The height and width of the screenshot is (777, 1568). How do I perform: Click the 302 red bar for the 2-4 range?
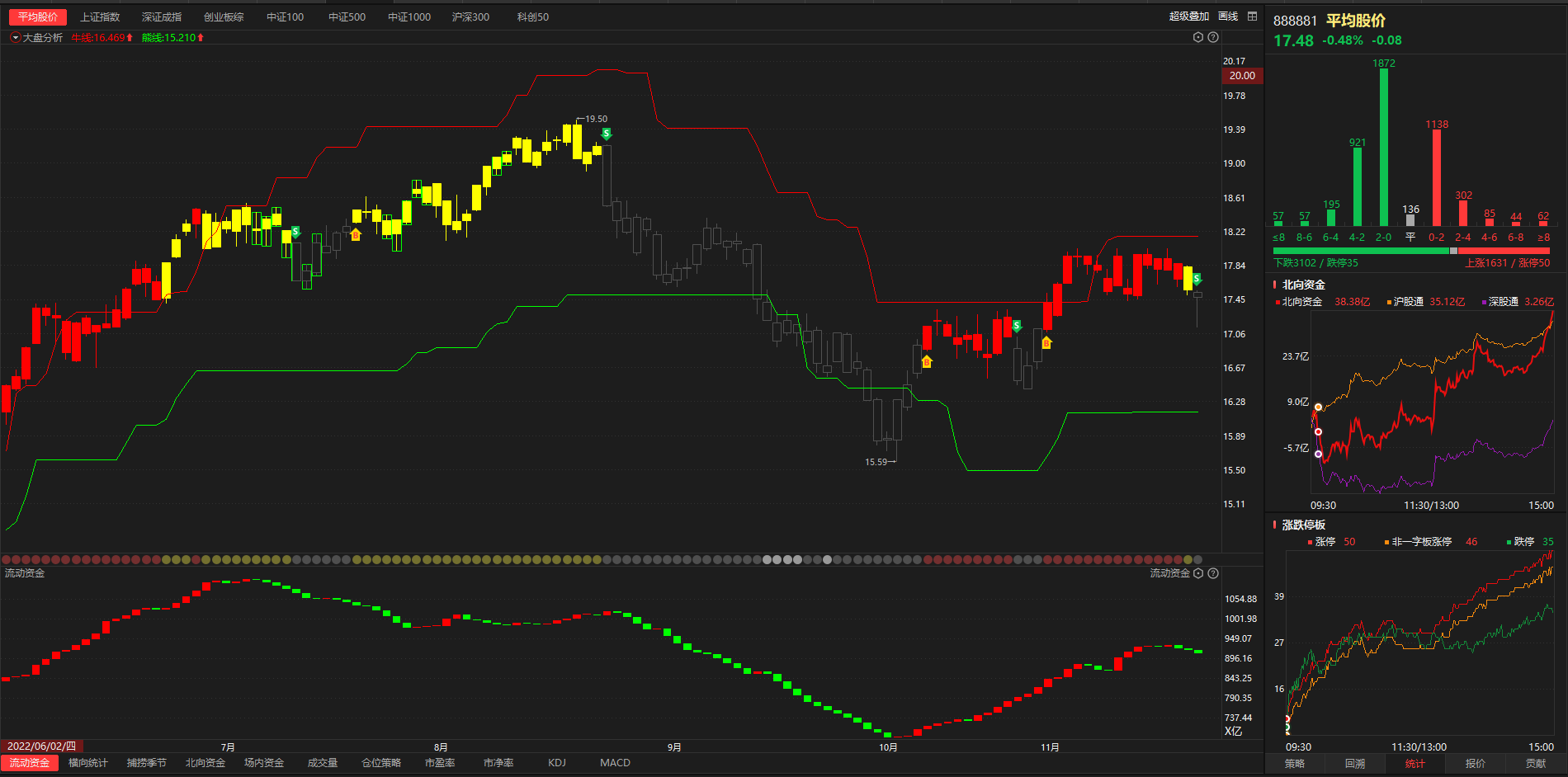tap(1463, 214)
